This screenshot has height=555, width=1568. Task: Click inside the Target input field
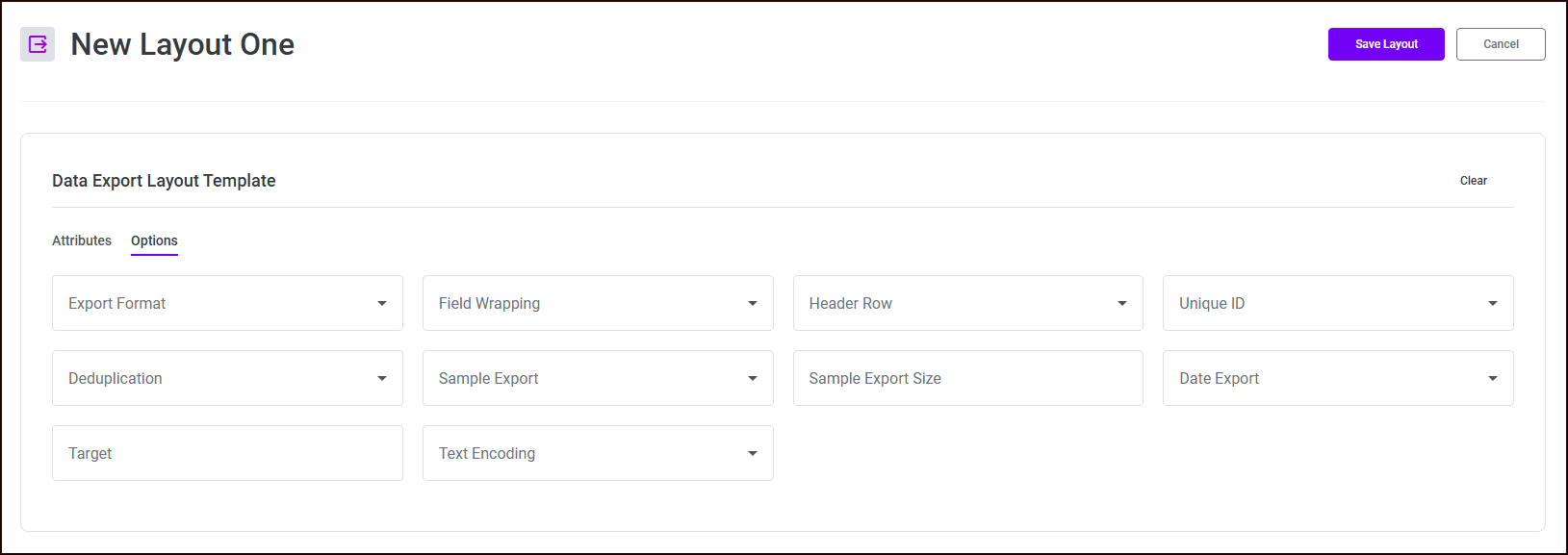click(227, 453)
